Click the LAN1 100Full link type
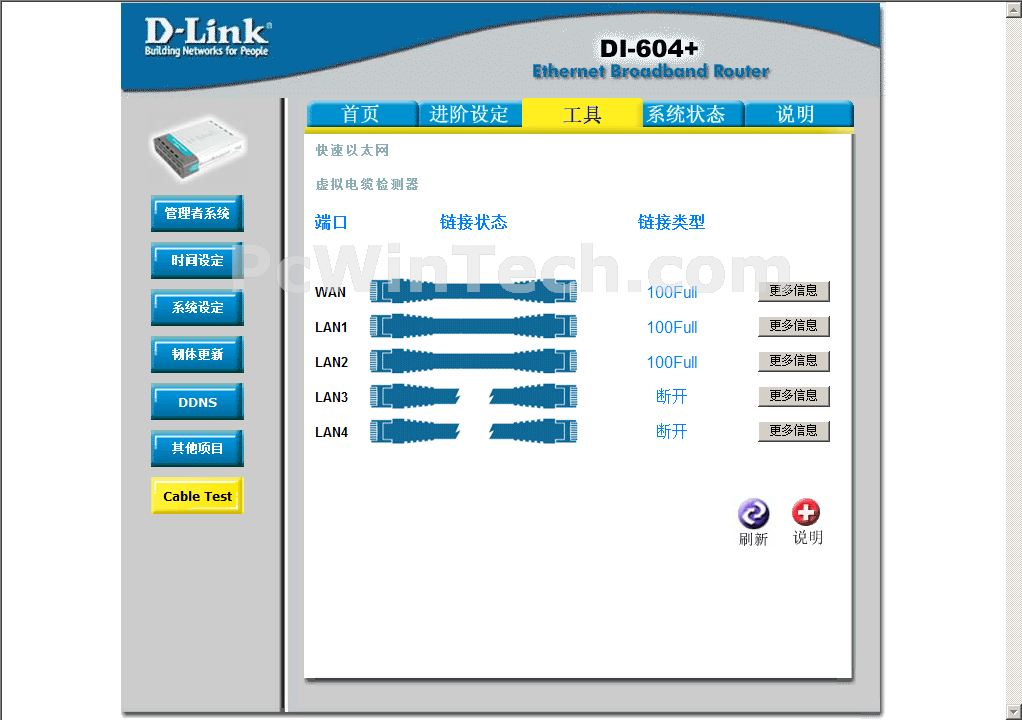Viewport: 1022px width, 720px height. (x=672, y=327)
